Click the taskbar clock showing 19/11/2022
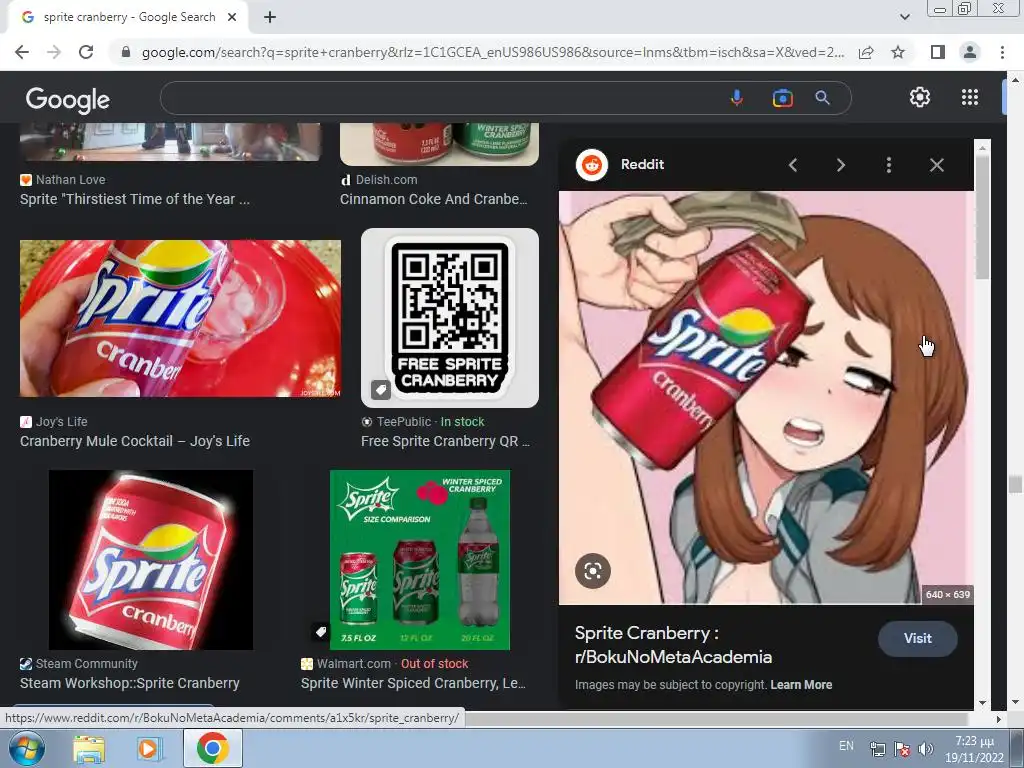 coord(974,749)
